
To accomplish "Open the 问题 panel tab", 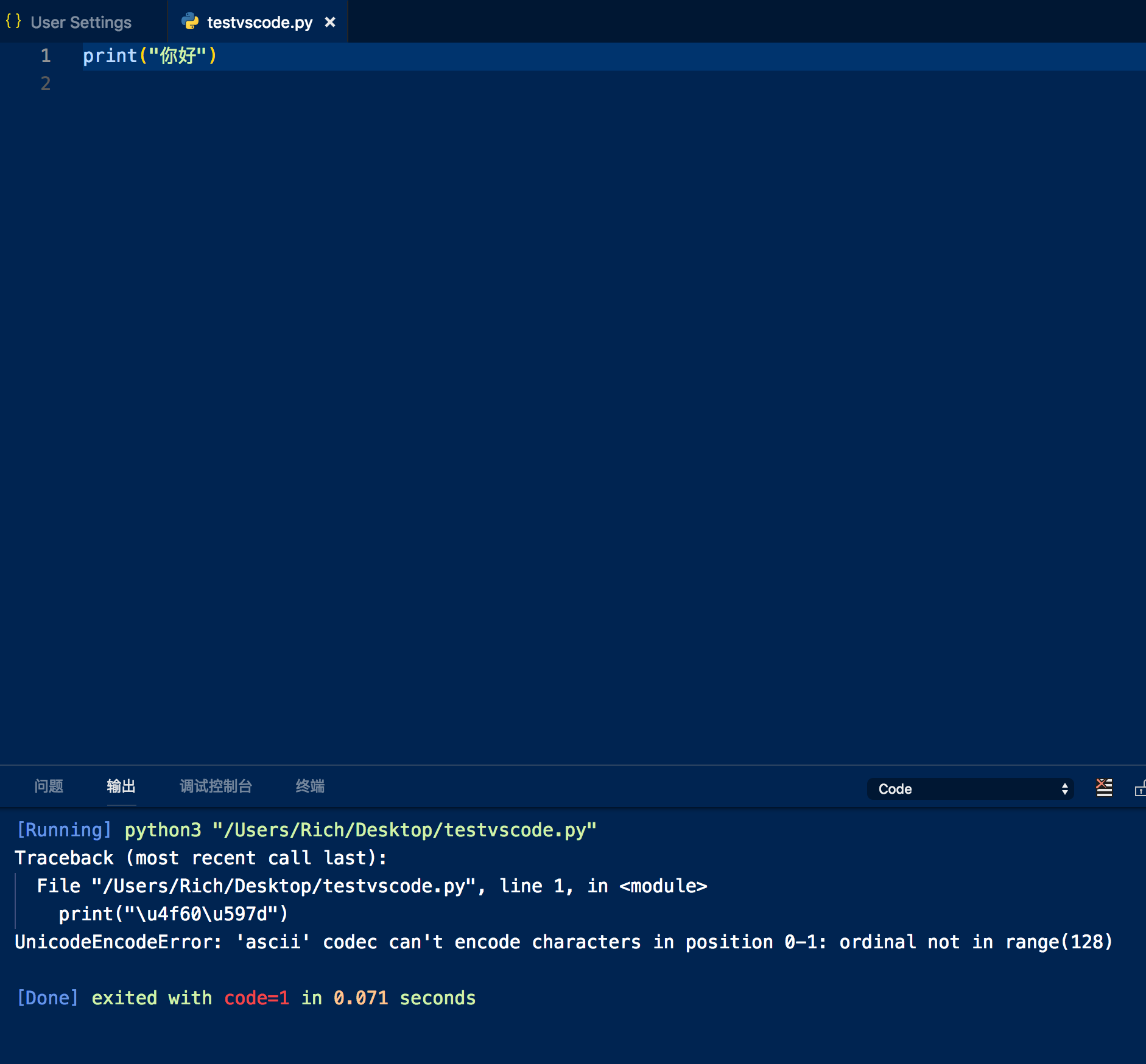I will click(x=48, y=786).
